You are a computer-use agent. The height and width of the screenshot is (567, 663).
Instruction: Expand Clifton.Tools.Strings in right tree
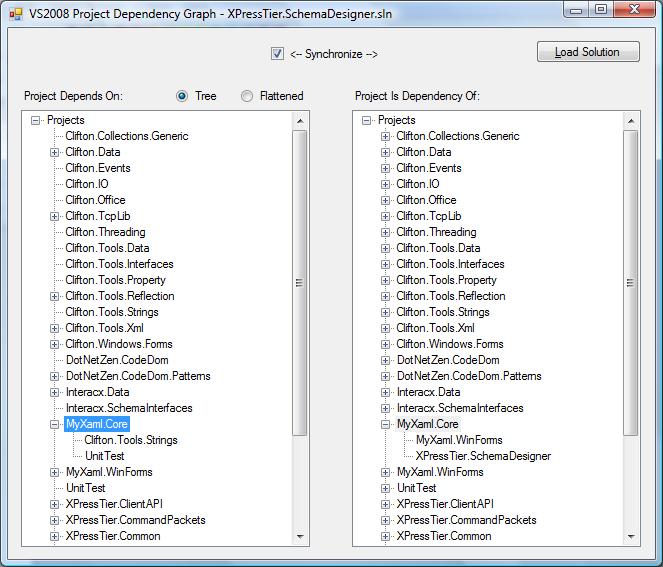385,312
